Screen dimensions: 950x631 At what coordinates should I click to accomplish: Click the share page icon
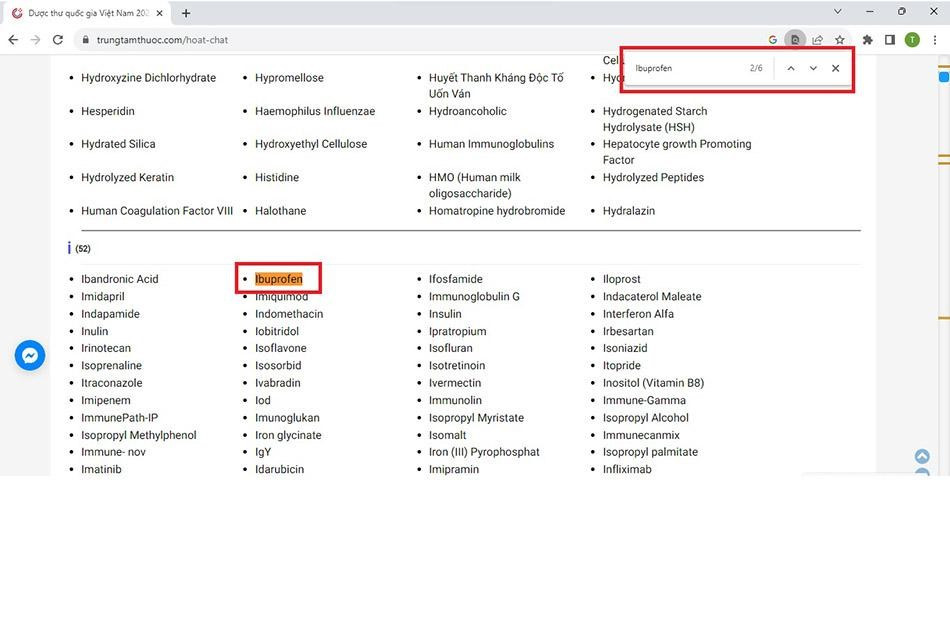pyautogui.click(x=817, y=40)
